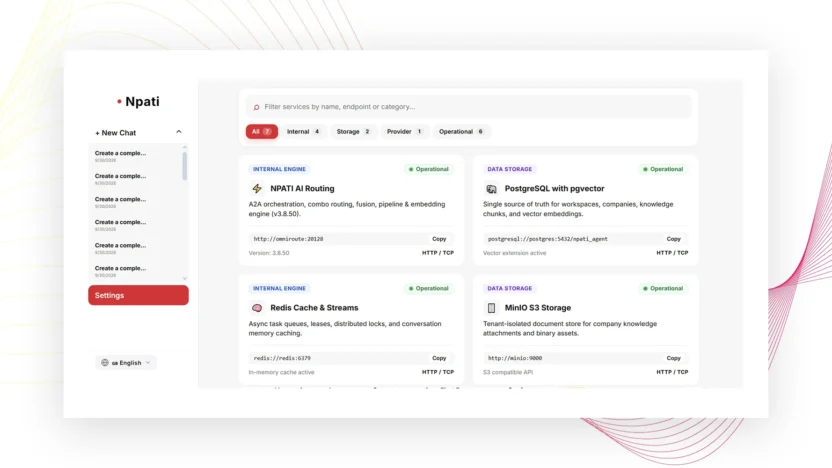Click the DATA STORAGE tag on PostgreSQL card
This screenshot has width=832, height=468.
coord(509,169)
